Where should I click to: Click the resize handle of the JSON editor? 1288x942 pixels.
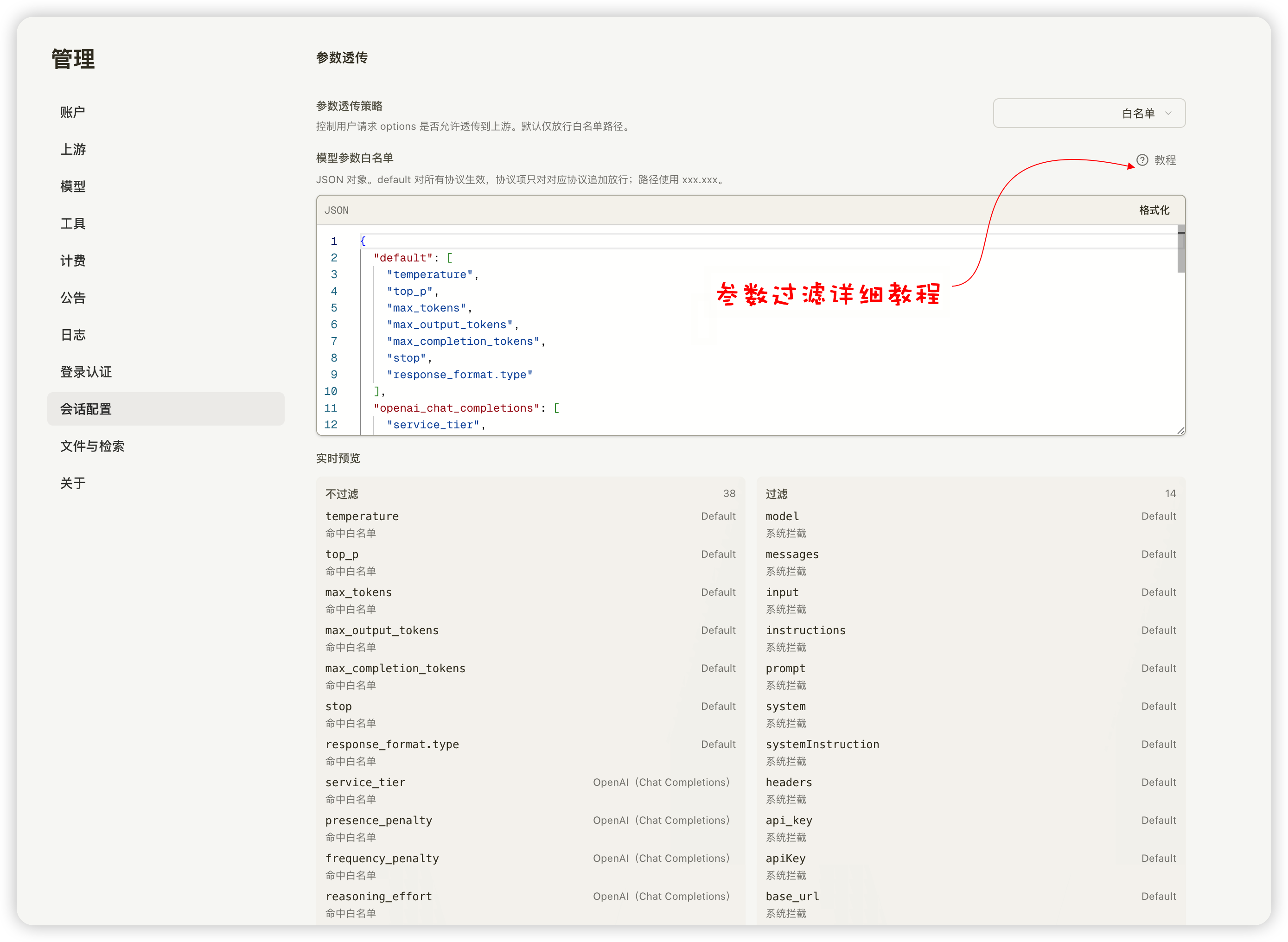pyautogui.click(x=1180, y=431)
